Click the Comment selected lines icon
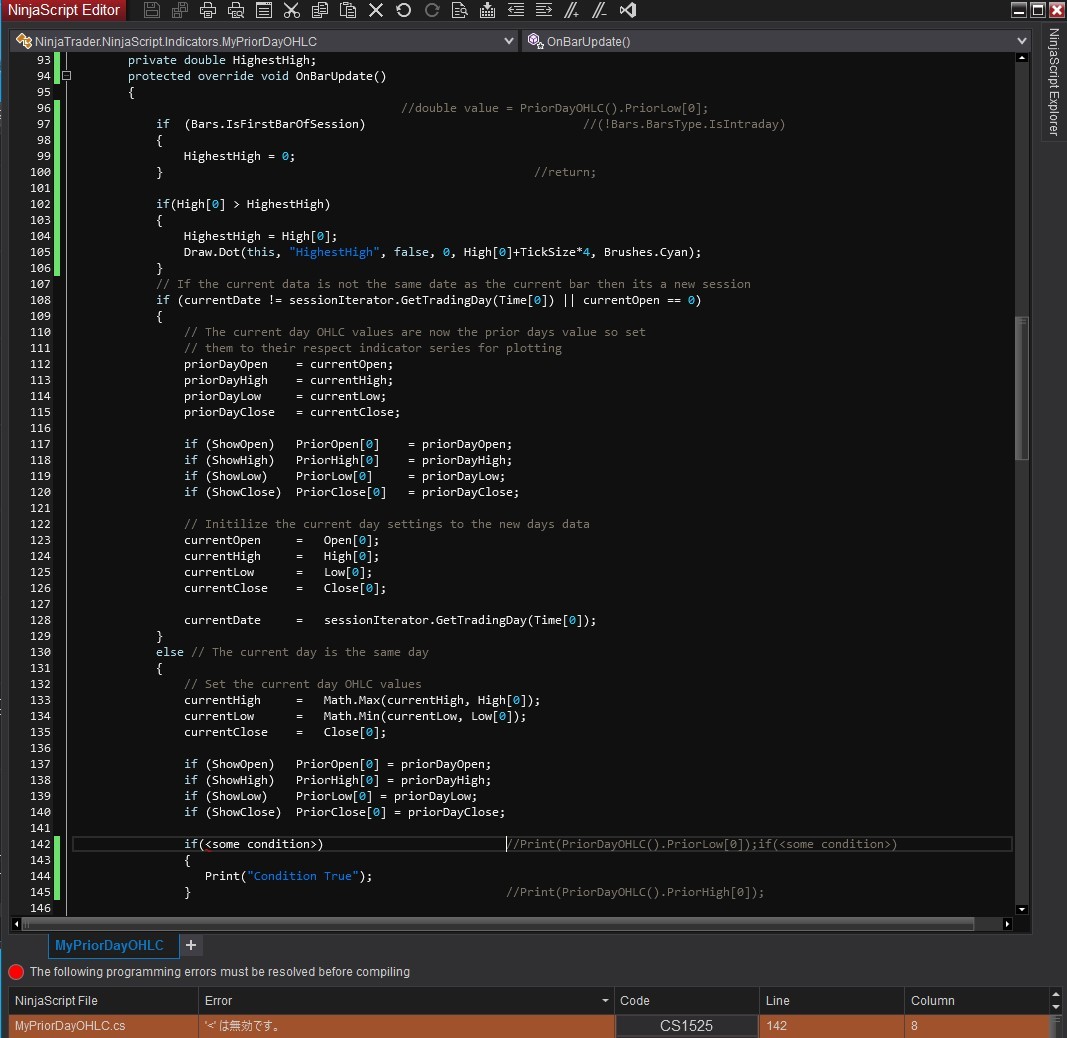 (x=571, y=11)
